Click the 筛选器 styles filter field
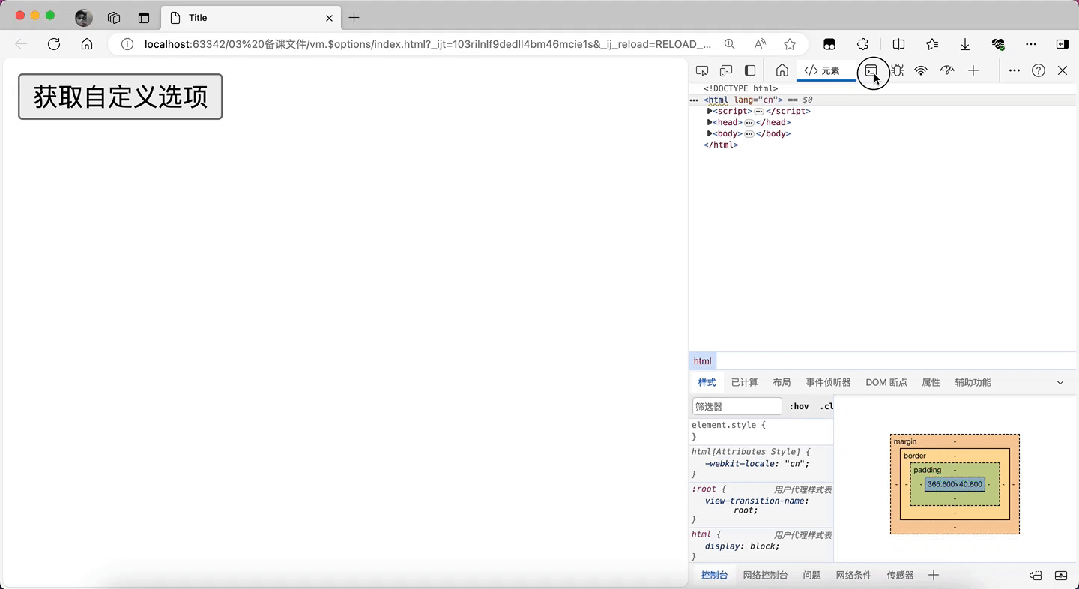 tap(737, 407)
